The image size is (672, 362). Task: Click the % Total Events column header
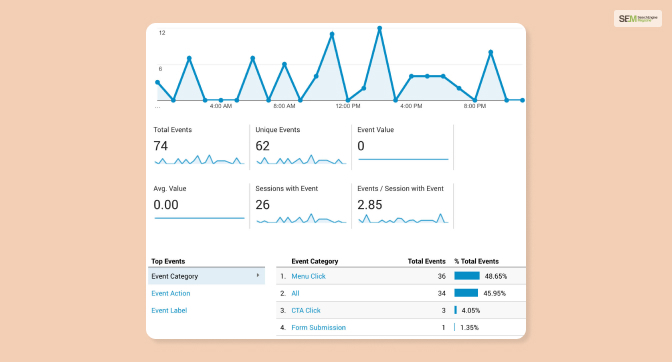click(476, 261)
